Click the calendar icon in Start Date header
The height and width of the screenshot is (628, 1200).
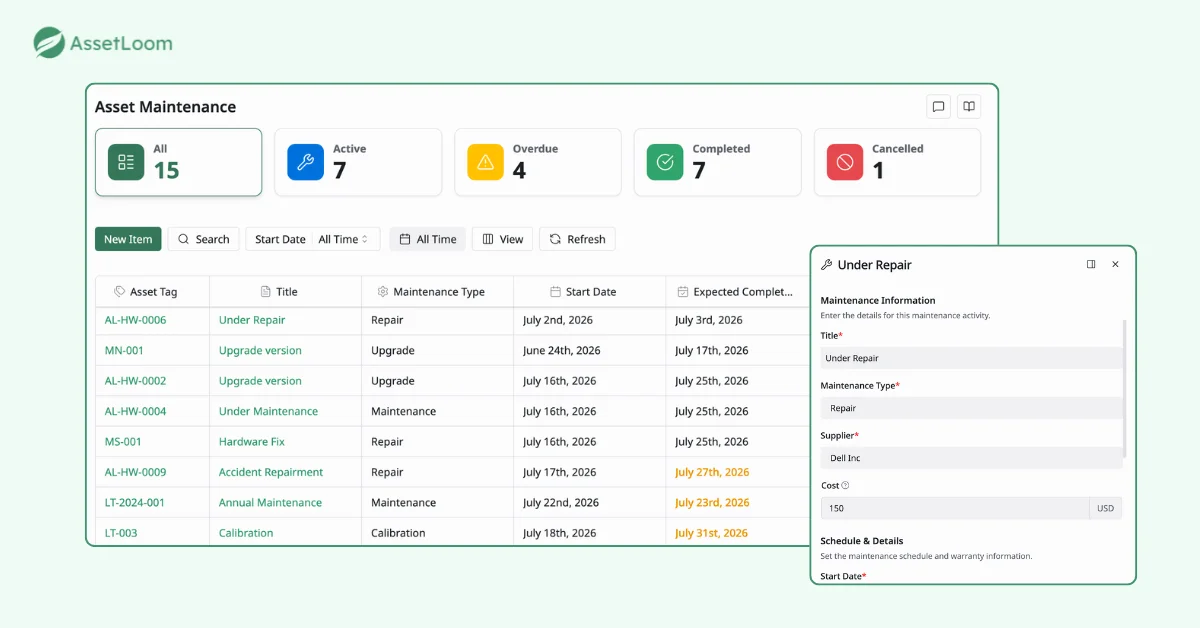555,292
